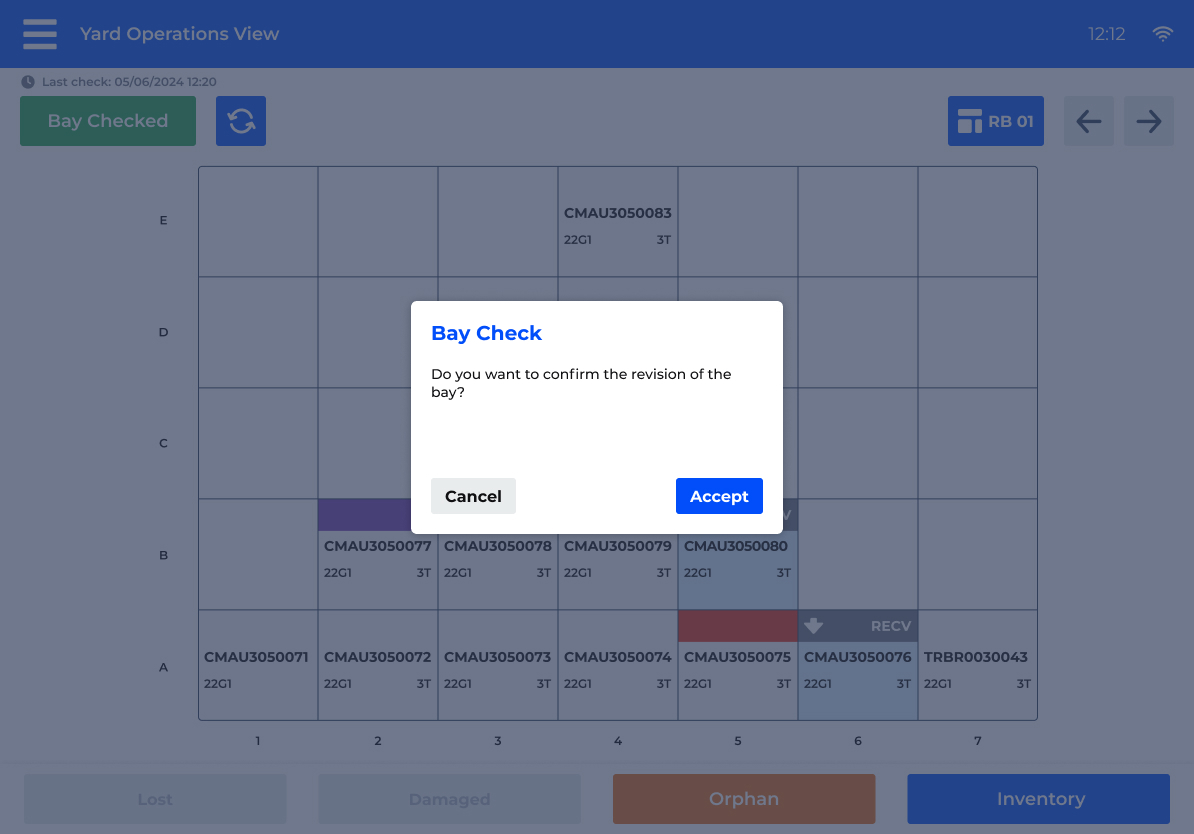Open the hamburger menu
1194x834 pixels.
tap(40, 34)
